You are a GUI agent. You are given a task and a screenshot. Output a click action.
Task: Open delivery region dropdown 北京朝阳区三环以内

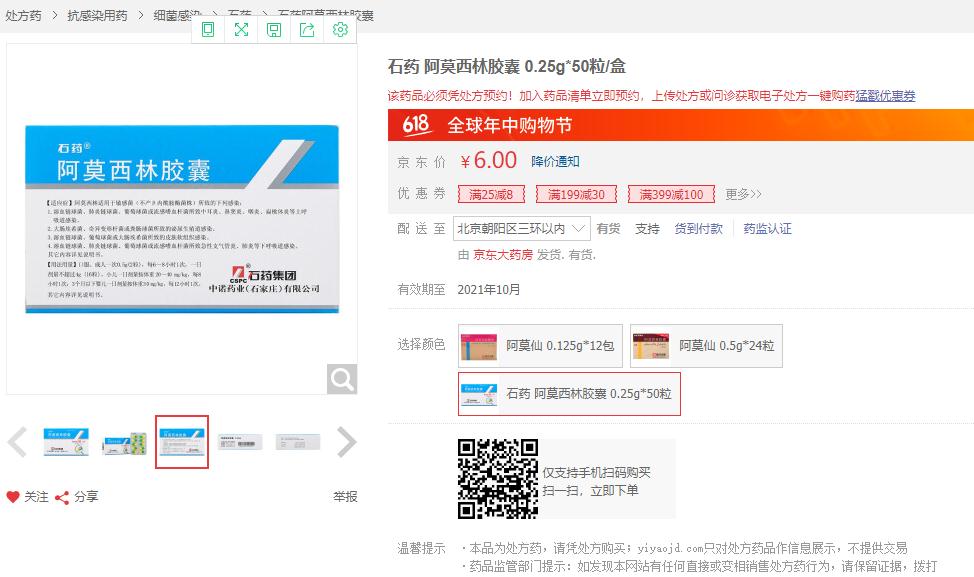click(522, 228)
